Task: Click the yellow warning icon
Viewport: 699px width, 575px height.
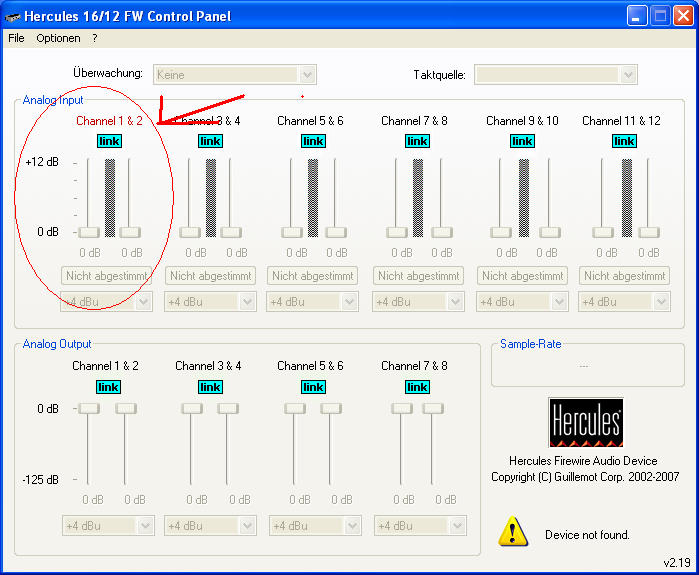Action: (513, 531)
